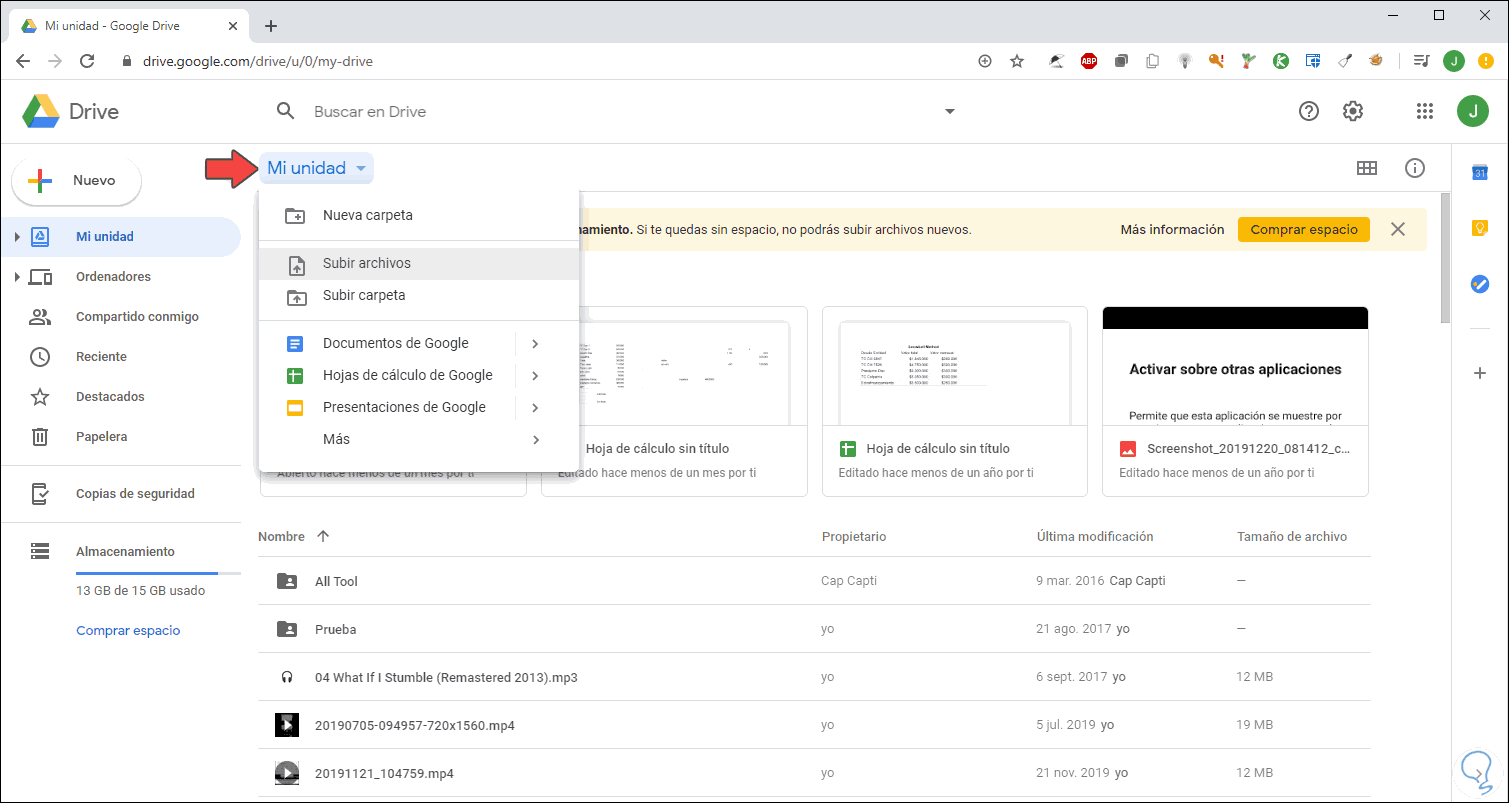Open Drive settings gear
1509x803 pixels.
(x=1353, y=111)
